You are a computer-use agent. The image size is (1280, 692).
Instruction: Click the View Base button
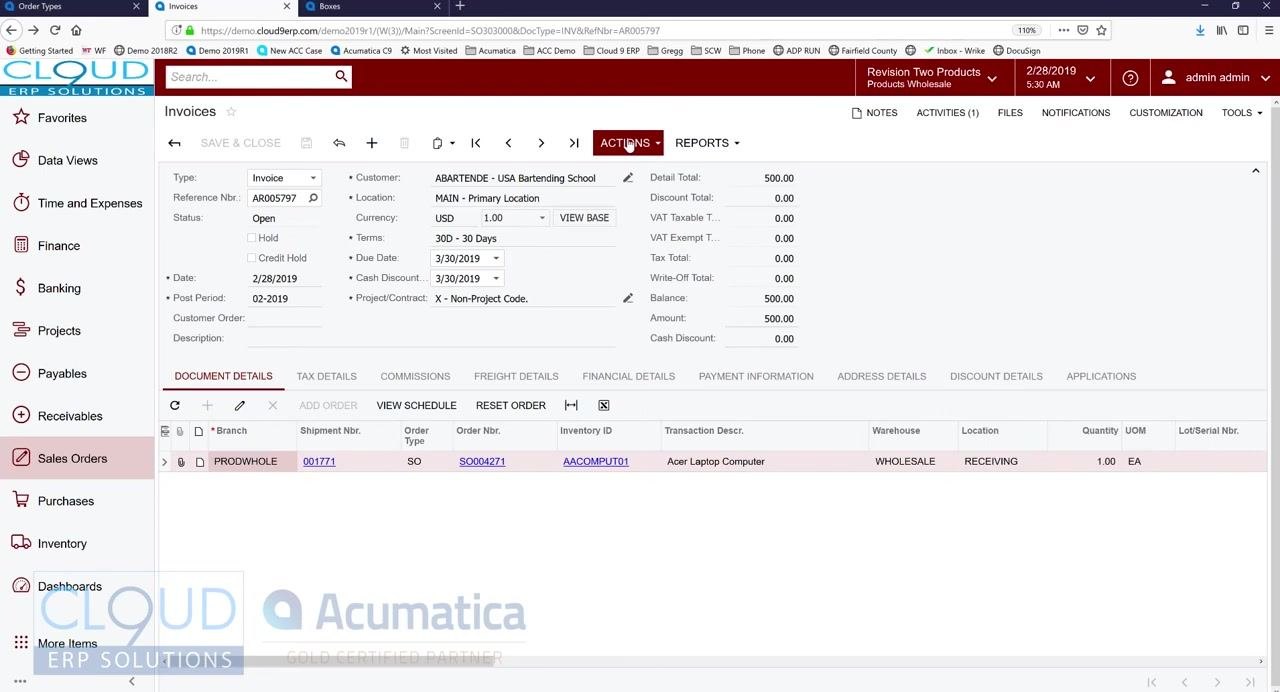[x=584, y=218]
